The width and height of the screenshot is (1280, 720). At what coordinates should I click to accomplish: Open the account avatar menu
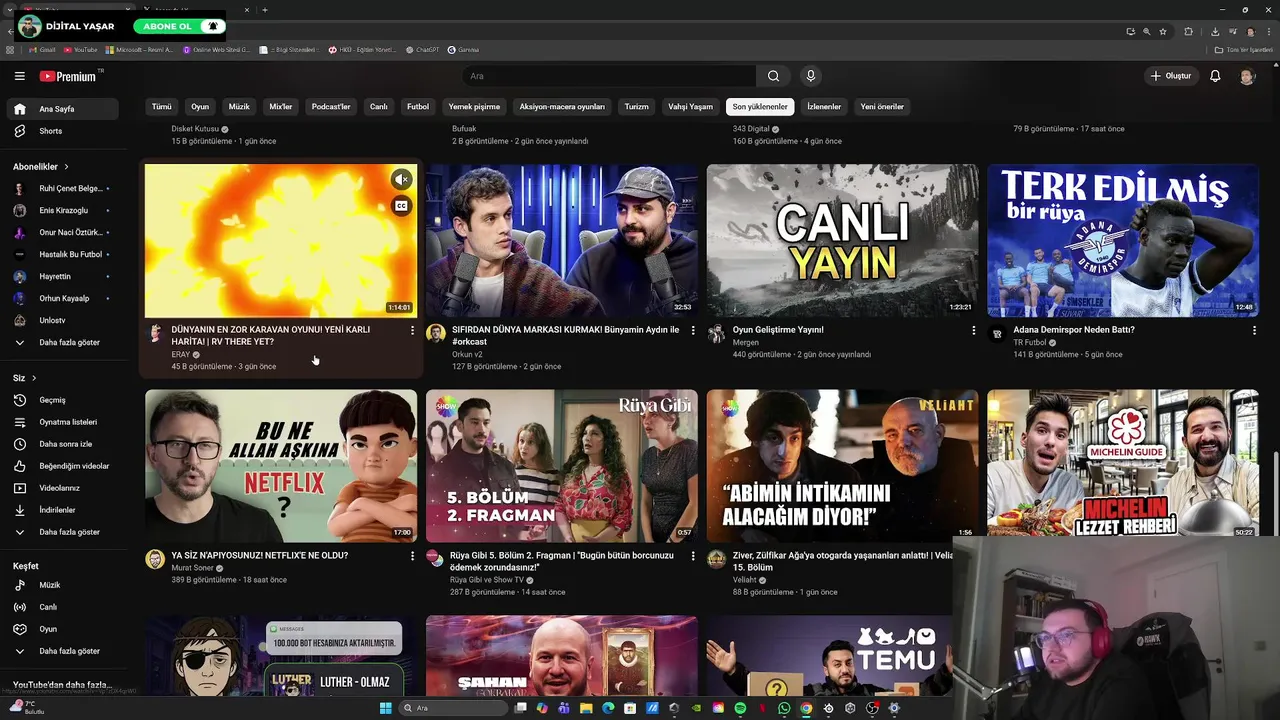1247,76
